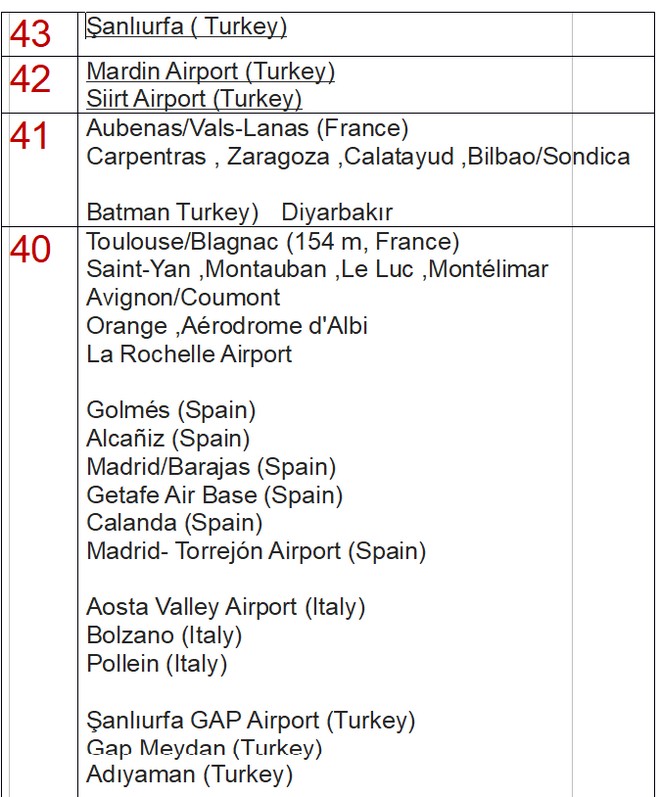This screenshot has width=660, height=797.
Task: Select the red number 40 cell
Action: [30, 250]
